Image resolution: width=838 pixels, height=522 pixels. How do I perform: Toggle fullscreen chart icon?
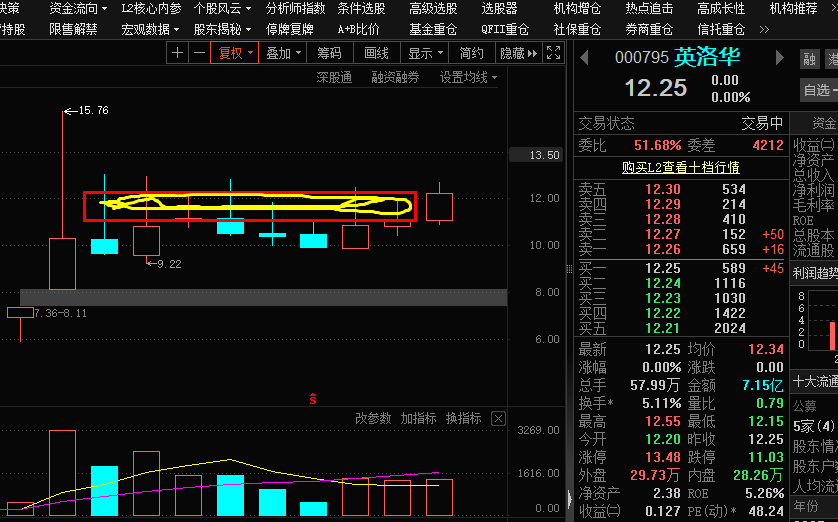[554, 53]
